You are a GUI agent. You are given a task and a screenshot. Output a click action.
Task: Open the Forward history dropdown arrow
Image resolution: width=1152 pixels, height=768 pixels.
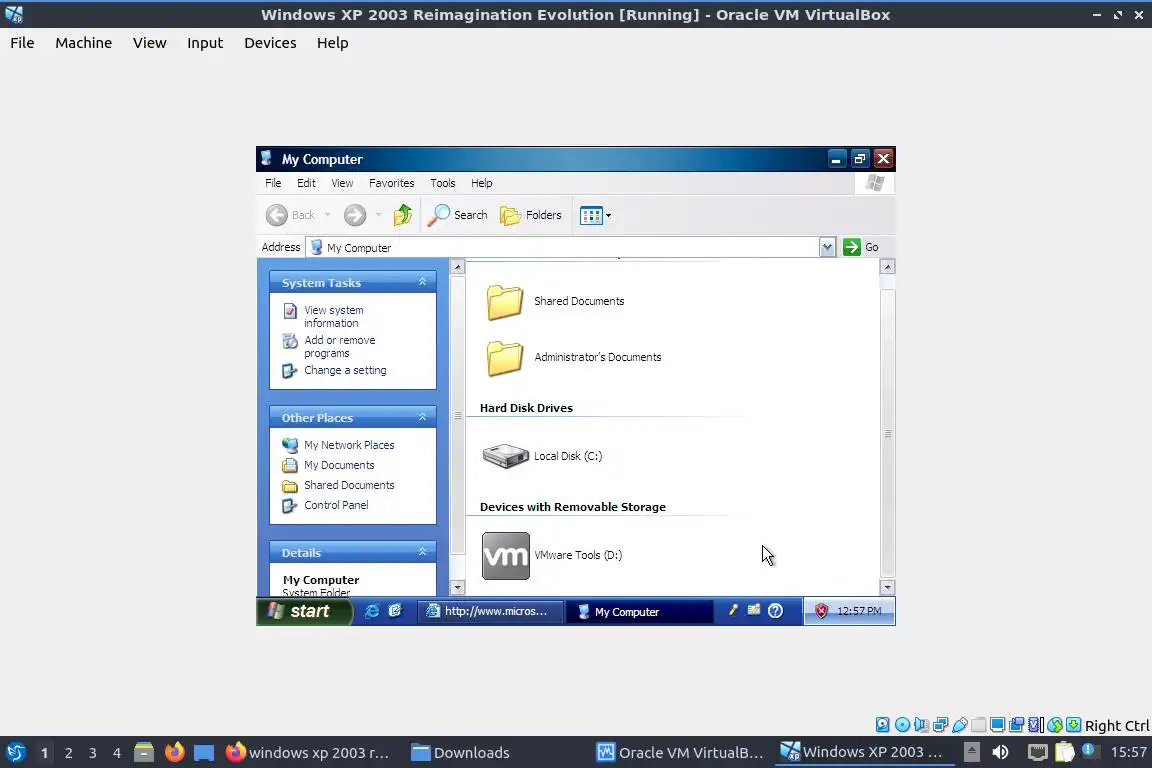pos(378,215)
